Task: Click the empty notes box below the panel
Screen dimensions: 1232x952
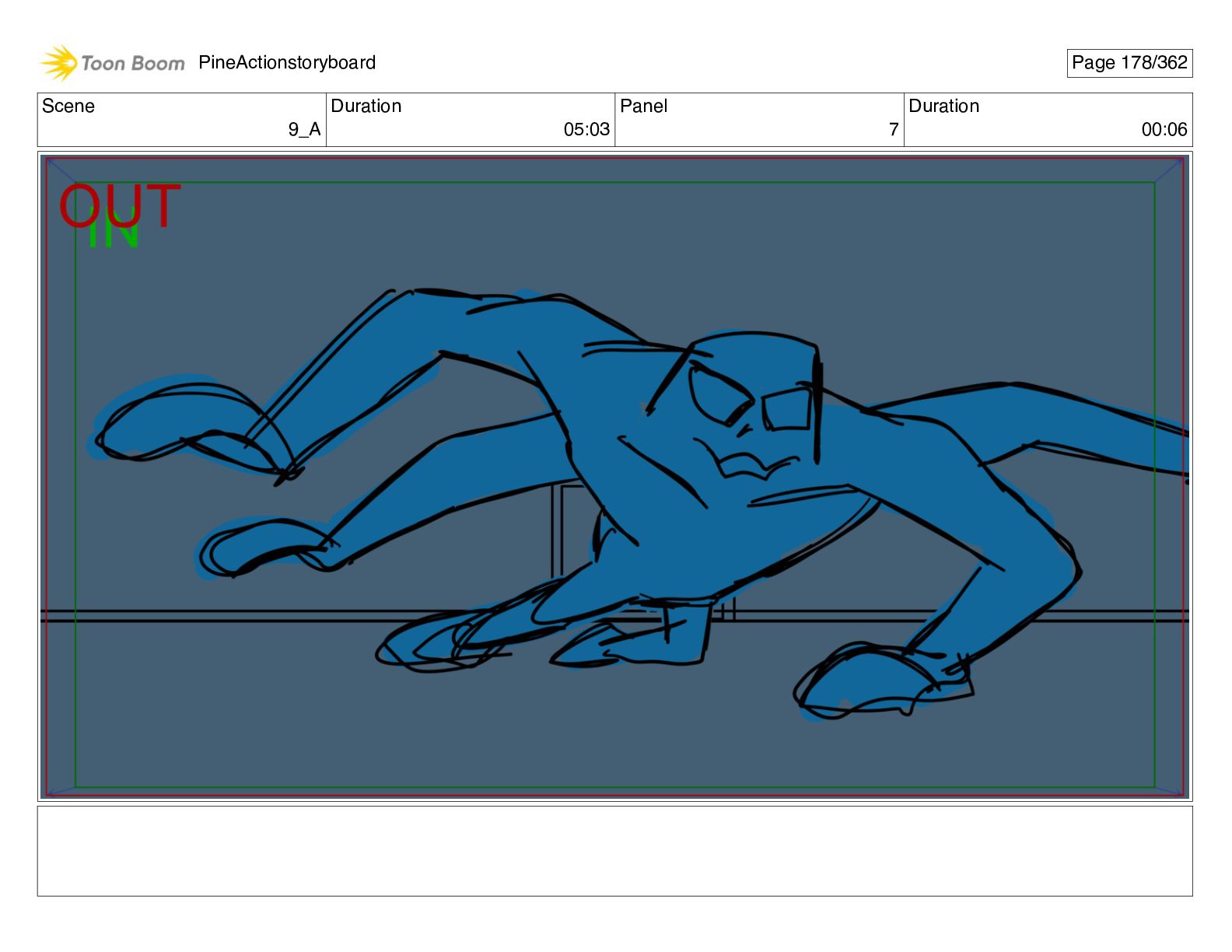Action: pyautogui.click(x=614, y=851)
